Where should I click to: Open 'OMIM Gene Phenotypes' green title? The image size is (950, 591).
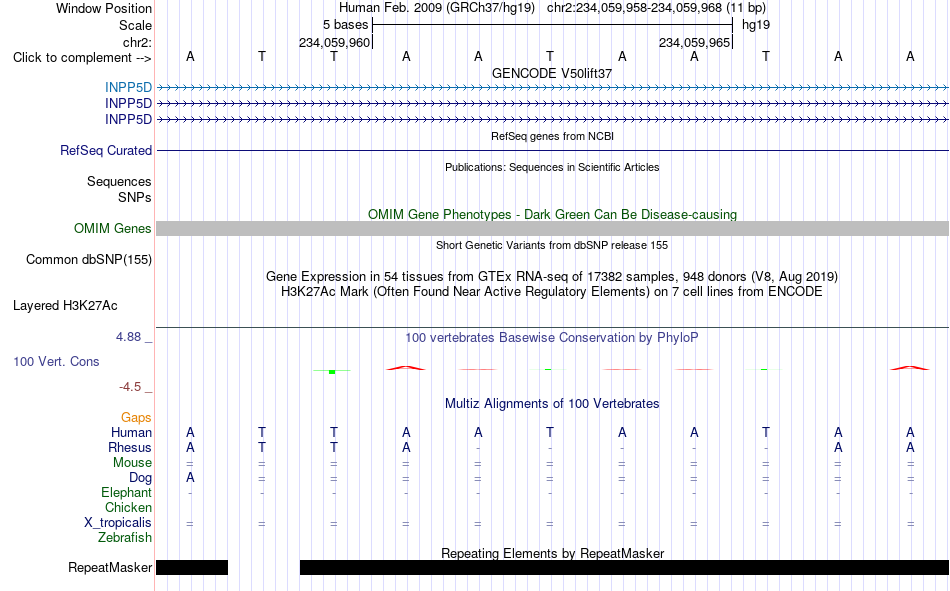pos(552,215)
